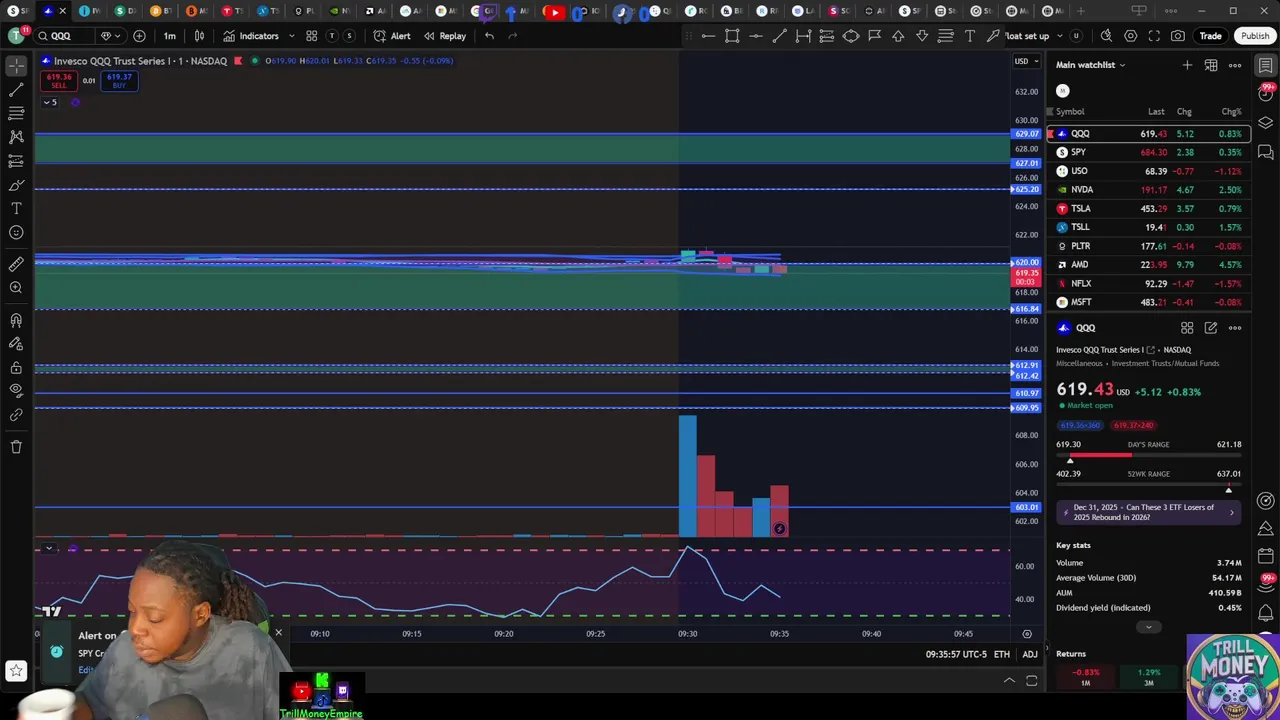Select NVDA in the watchlist
Screen dimensions: 1280x720
tap(1149, 190)
